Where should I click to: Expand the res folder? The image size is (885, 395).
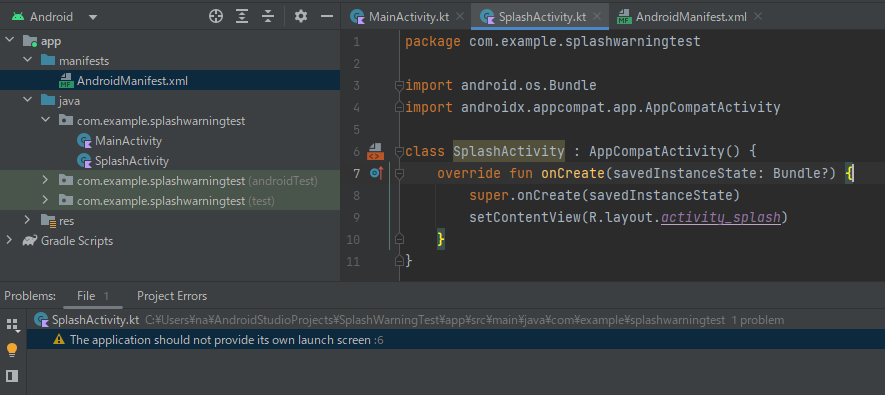point(27,220)
